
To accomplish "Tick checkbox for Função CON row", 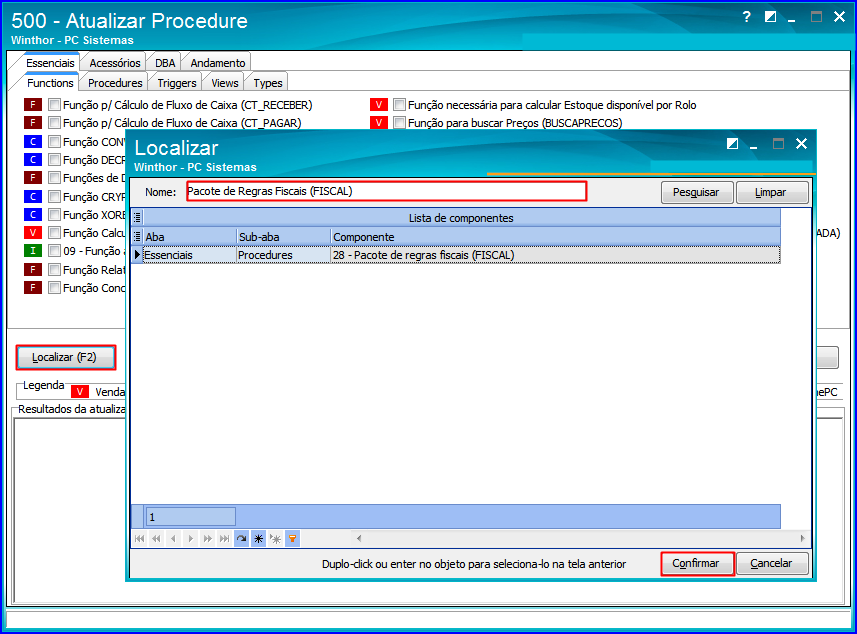I will (x=54, y=142).
